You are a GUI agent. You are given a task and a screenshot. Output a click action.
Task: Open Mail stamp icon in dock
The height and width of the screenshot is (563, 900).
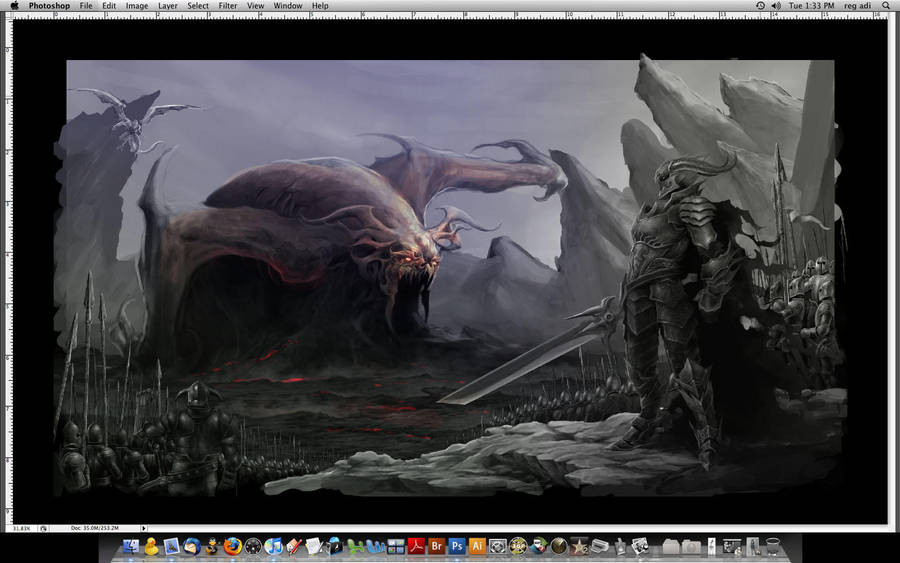click(x=172, y=546)
